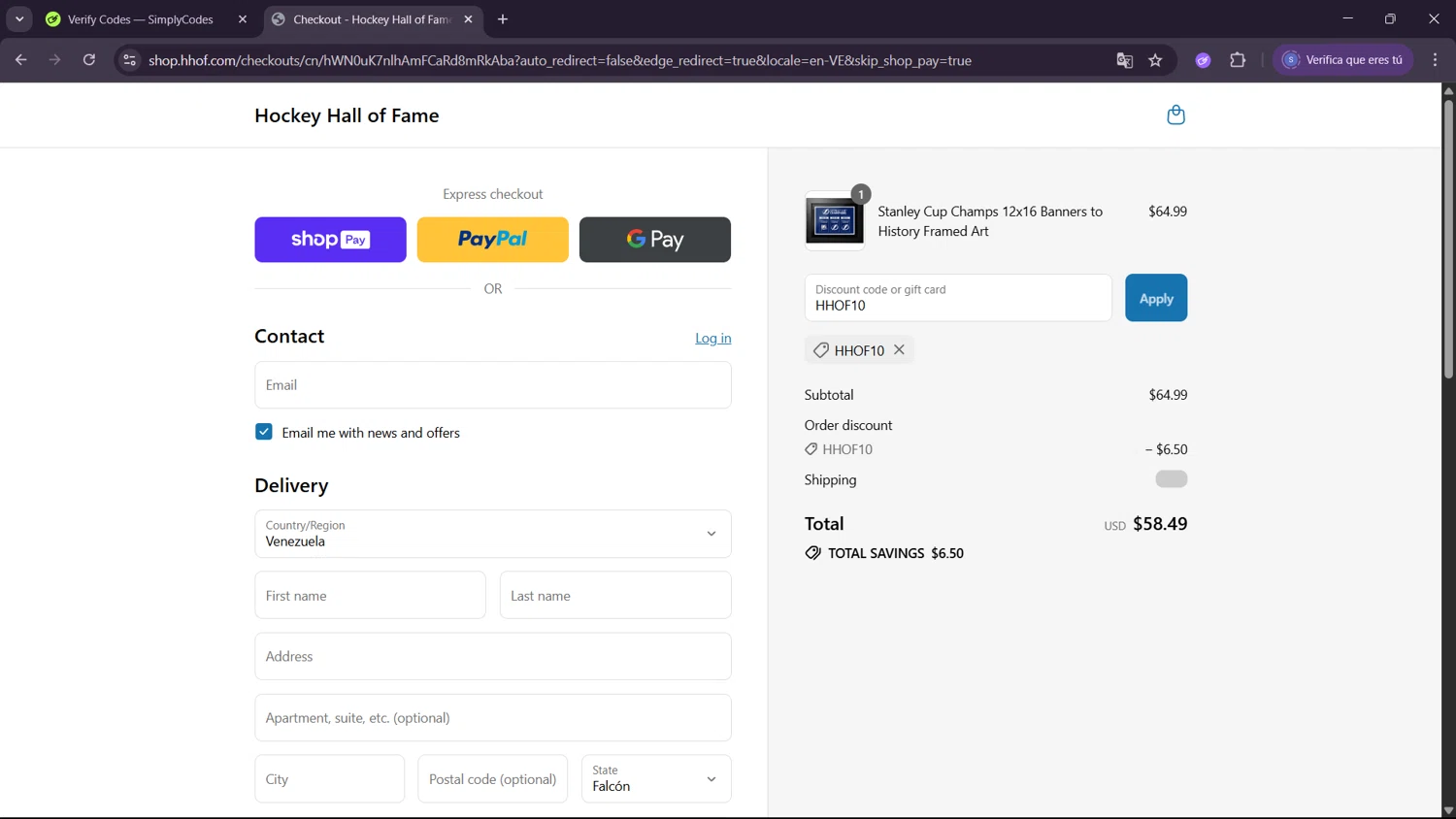Image resolution: width=1456 pixels, height=819 pixels.
Task: Close the Checkout Hockey Hall of Fame tab
Action: [469, 19]
